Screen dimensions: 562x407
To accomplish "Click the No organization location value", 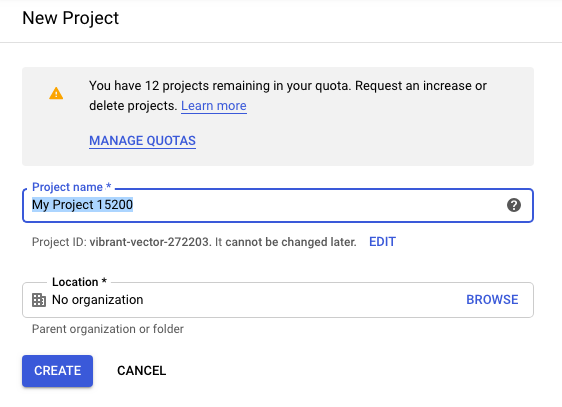I will click(97, 300).
